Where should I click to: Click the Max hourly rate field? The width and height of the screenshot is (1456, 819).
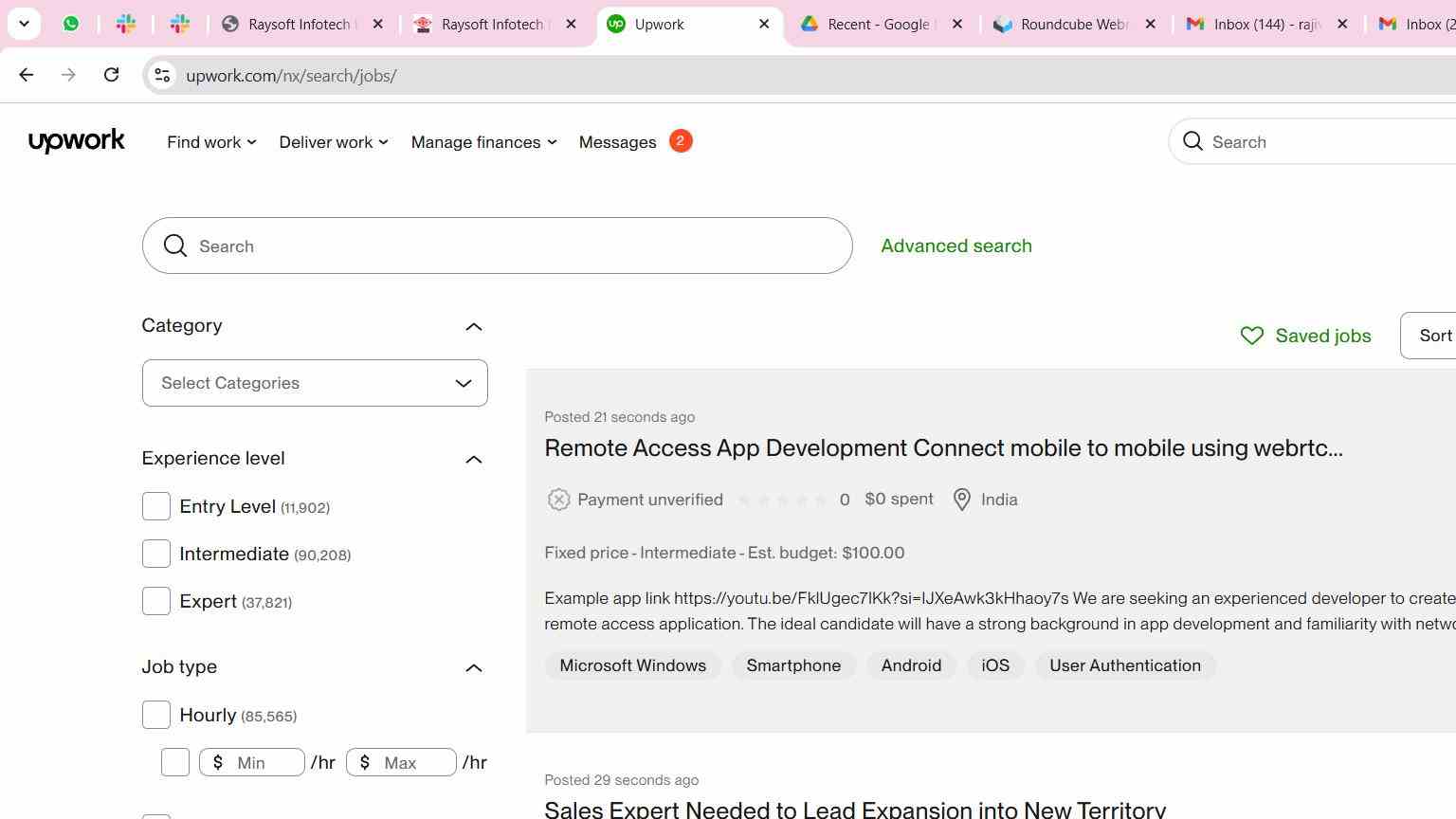tap(401, 762)
